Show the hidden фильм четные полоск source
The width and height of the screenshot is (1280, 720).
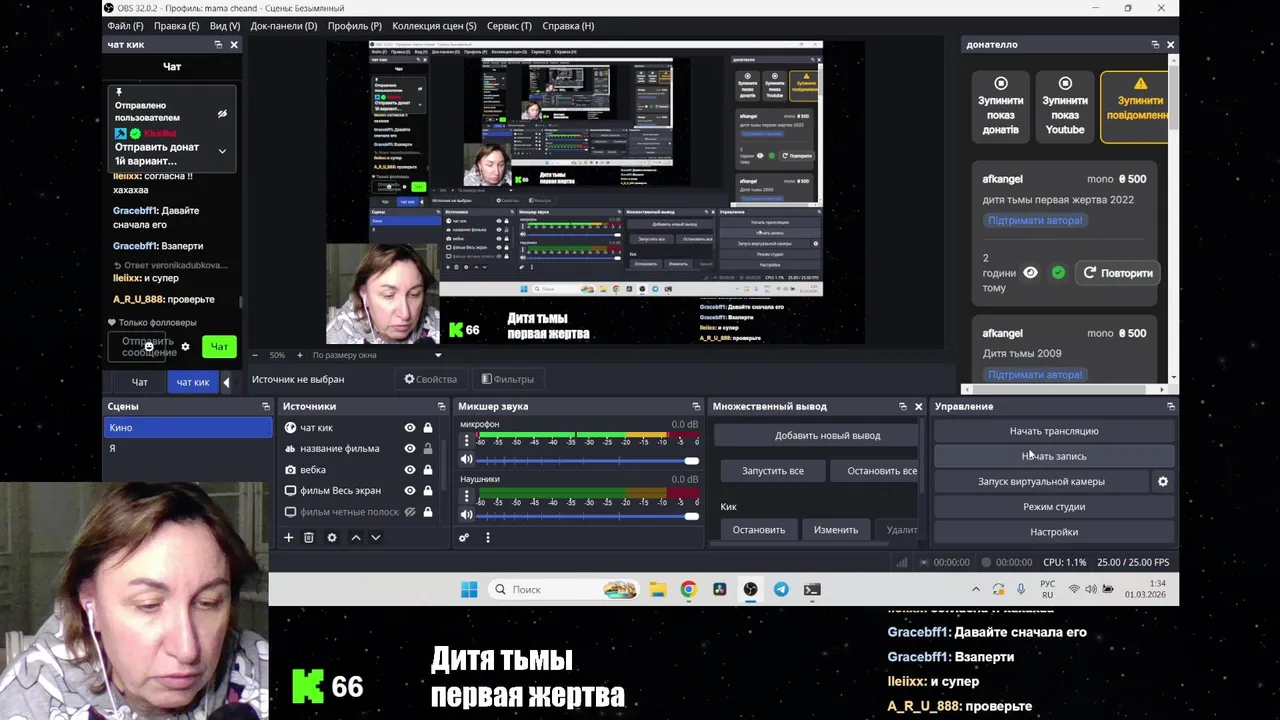409,511
